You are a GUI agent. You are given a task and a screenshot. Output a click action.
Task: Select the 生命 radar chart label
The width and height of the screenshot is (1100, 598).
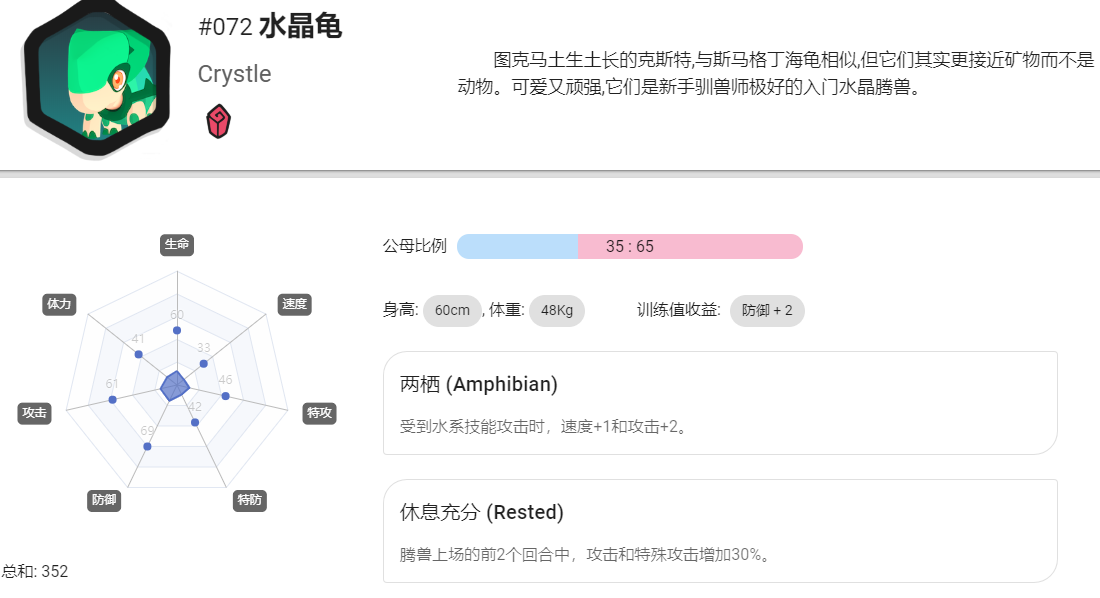[x=177, y=244]
